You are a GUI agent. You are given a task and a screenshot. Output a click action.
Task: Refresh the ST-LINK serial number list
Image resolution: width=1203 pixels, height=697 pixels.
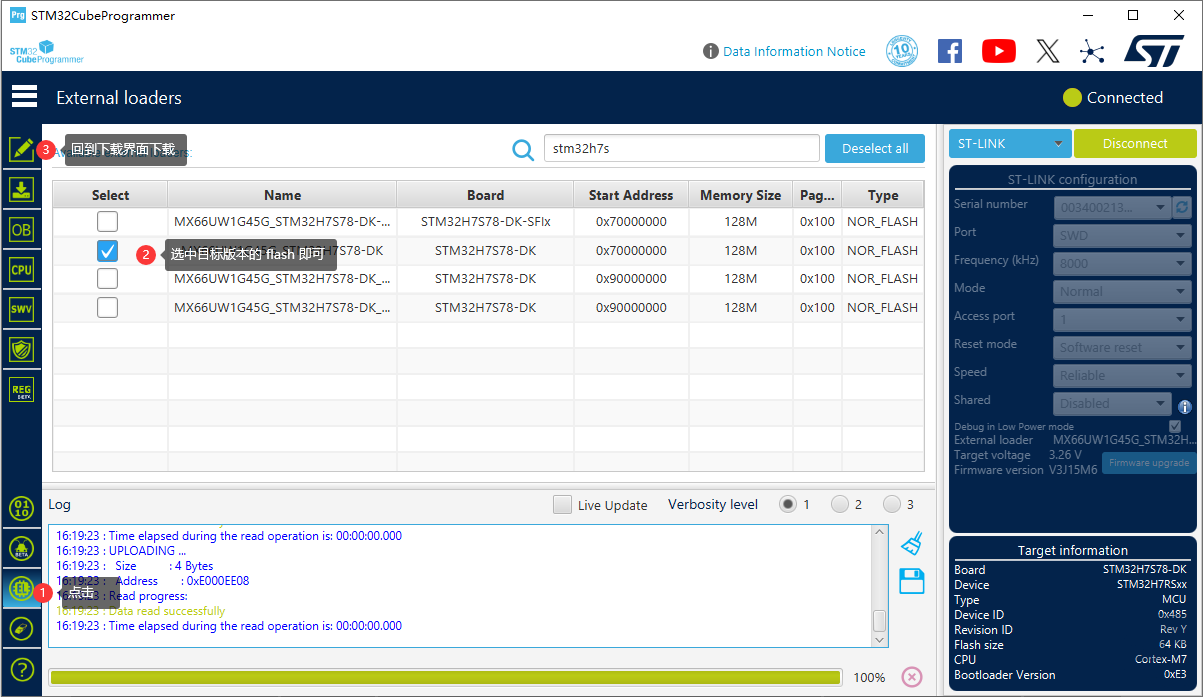tap(1182, 207)
